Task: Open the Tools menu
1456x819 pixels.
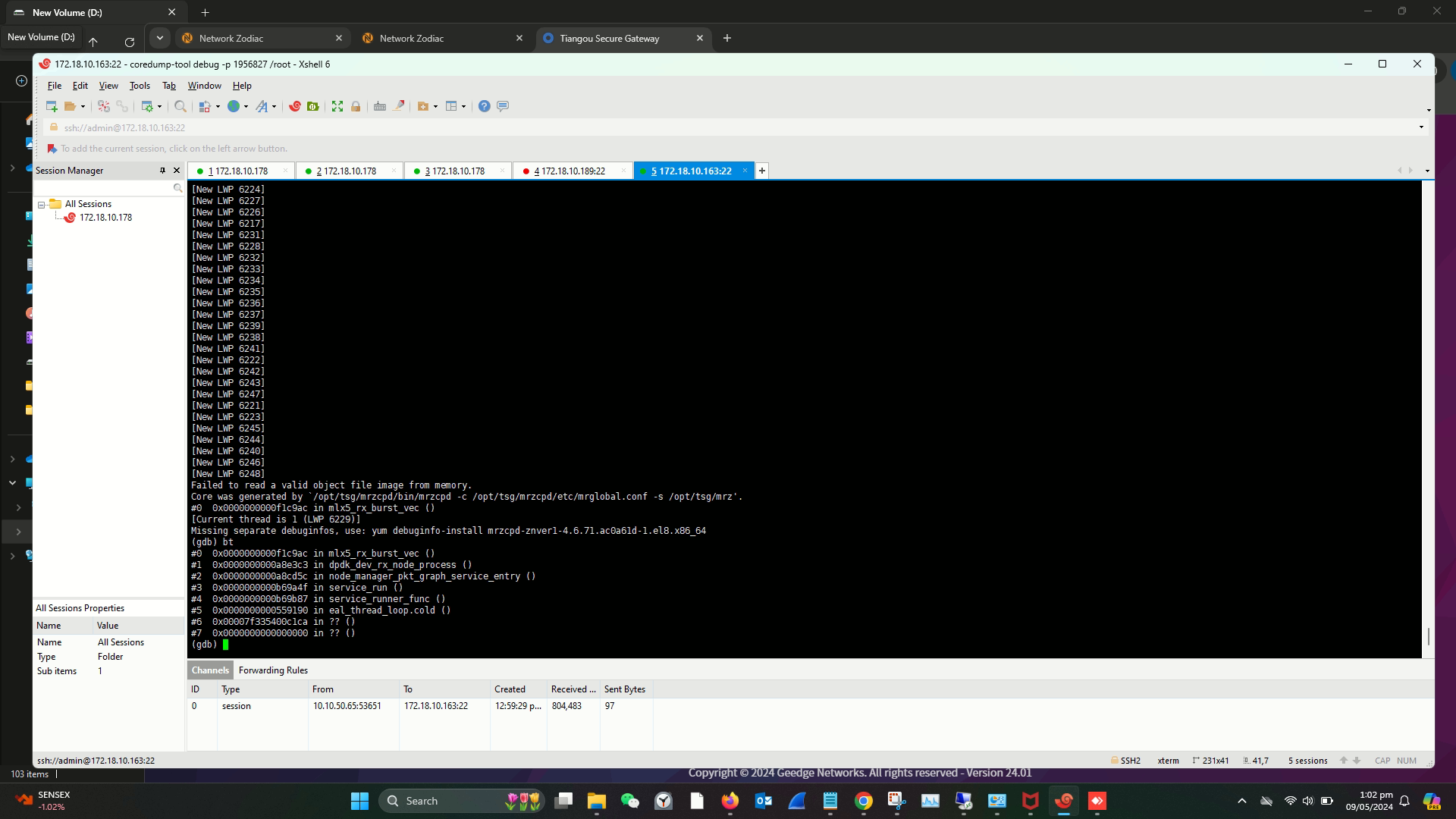Action: coord(140,86)
